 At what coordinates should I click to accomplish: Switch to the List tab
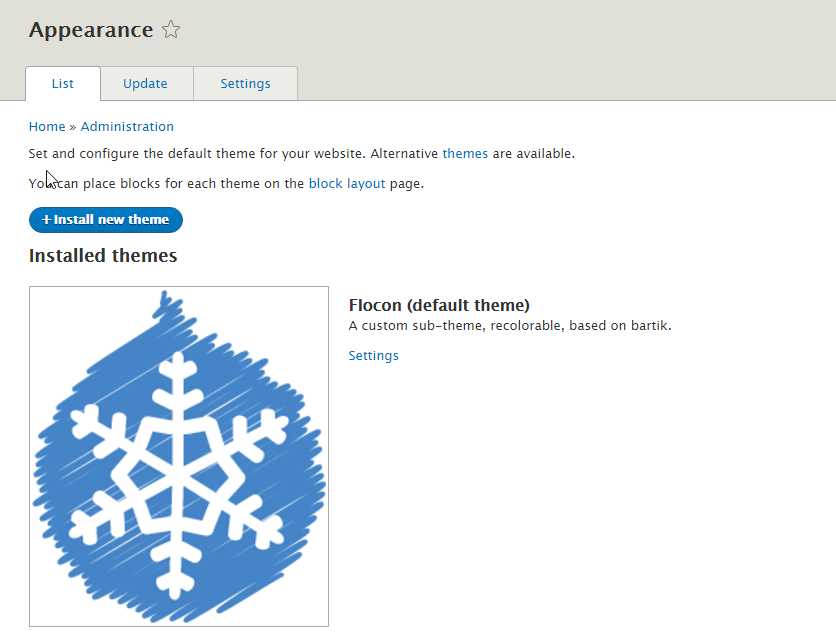pyautogui.click(x=63, y=84)
